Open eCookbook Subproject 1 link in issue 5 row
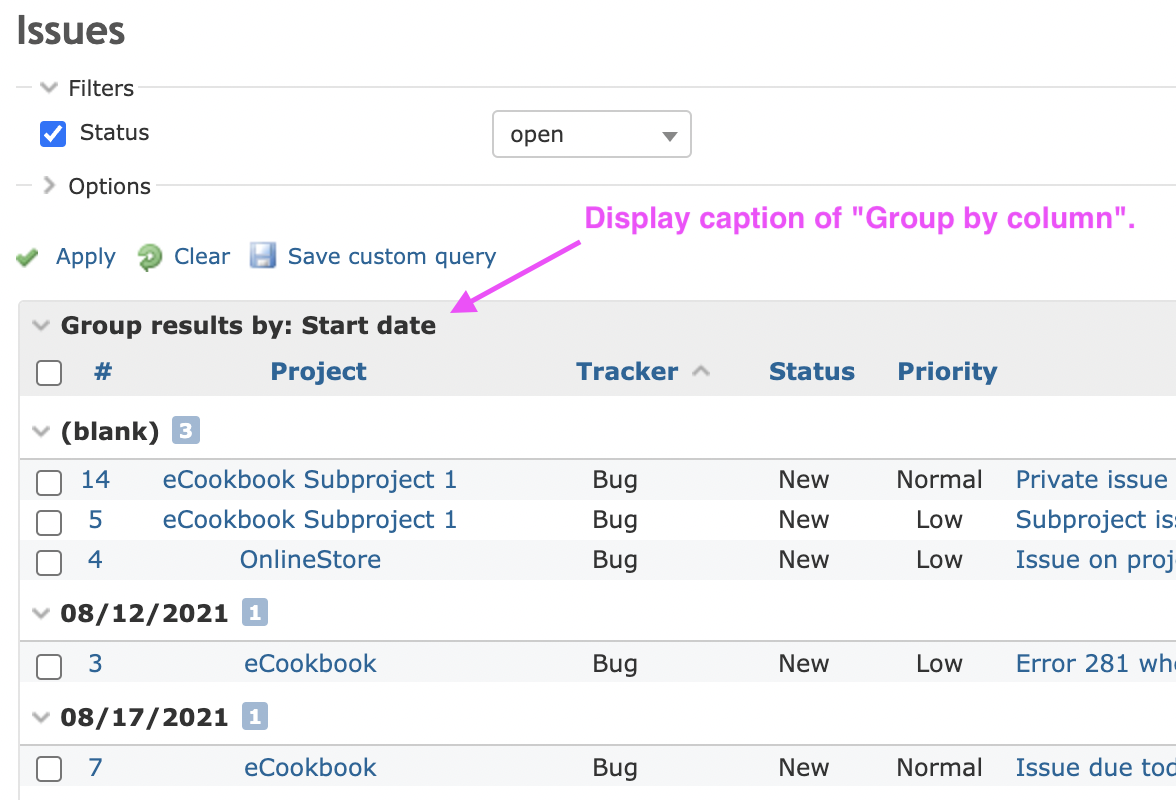 click(310, 519)
